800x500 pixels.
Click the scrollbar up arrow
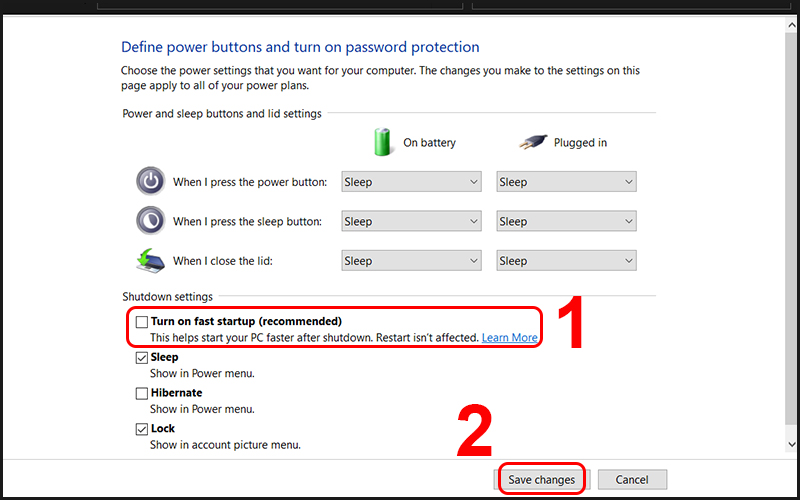[792, 26]
